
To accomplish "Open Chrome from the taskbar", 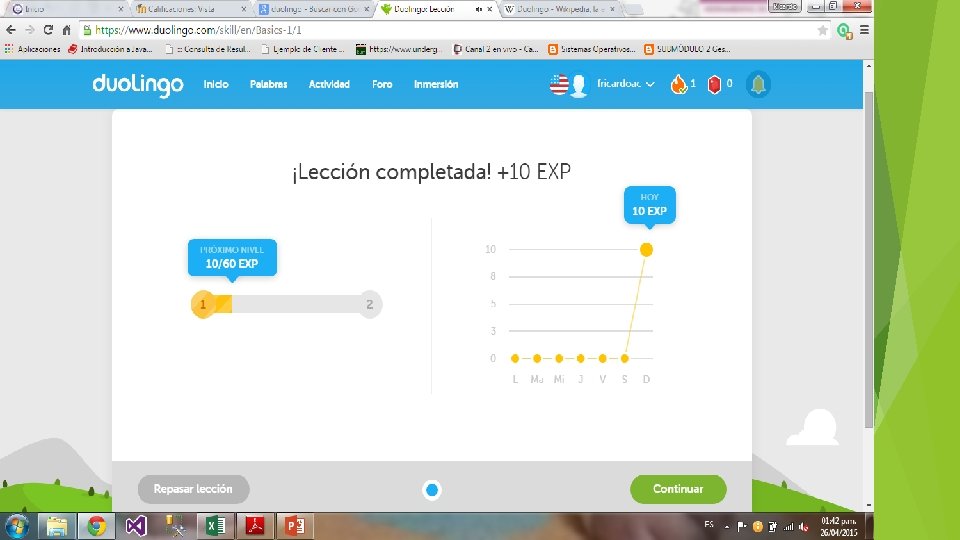I will pyautogui.click(x=96, y=526).
